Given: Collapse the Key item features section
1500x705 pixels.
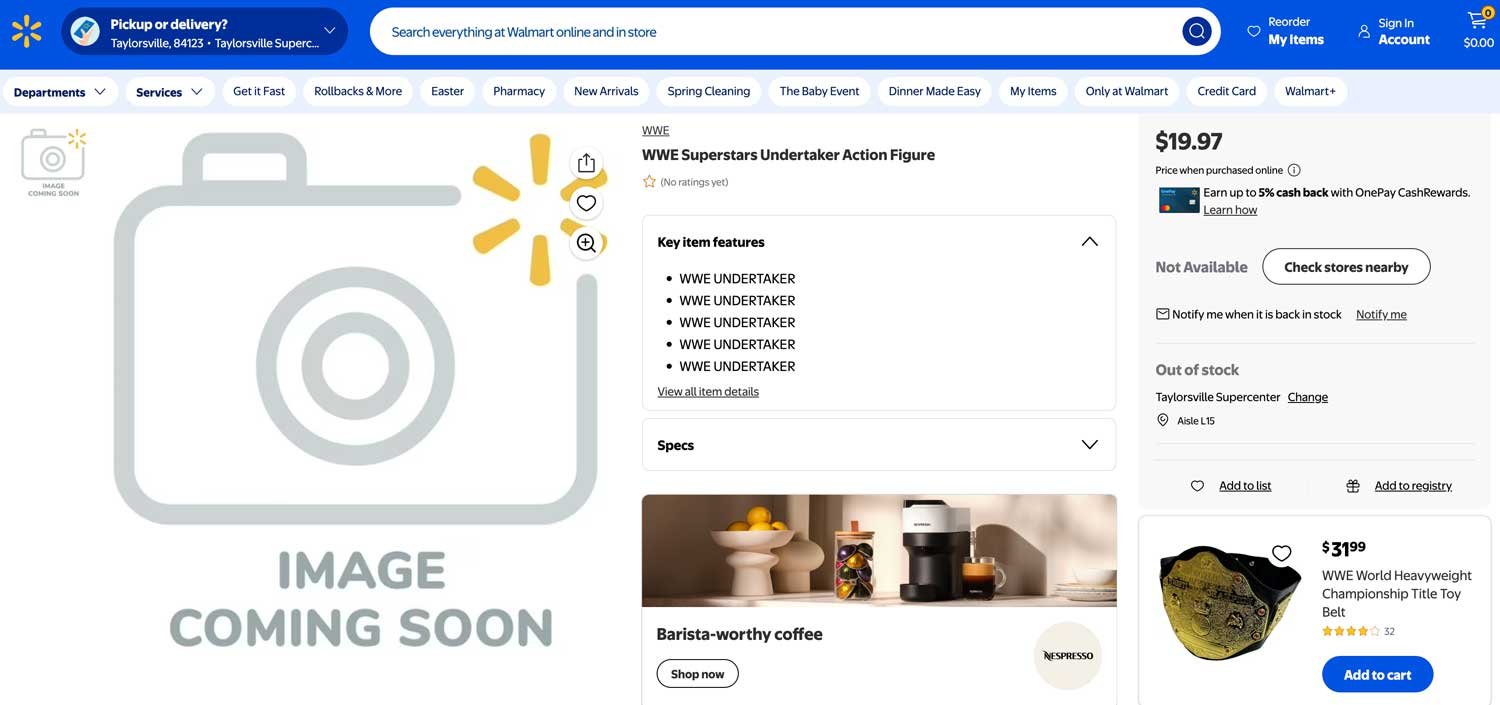Looking at the screenshot, I should click(1089, 242).
